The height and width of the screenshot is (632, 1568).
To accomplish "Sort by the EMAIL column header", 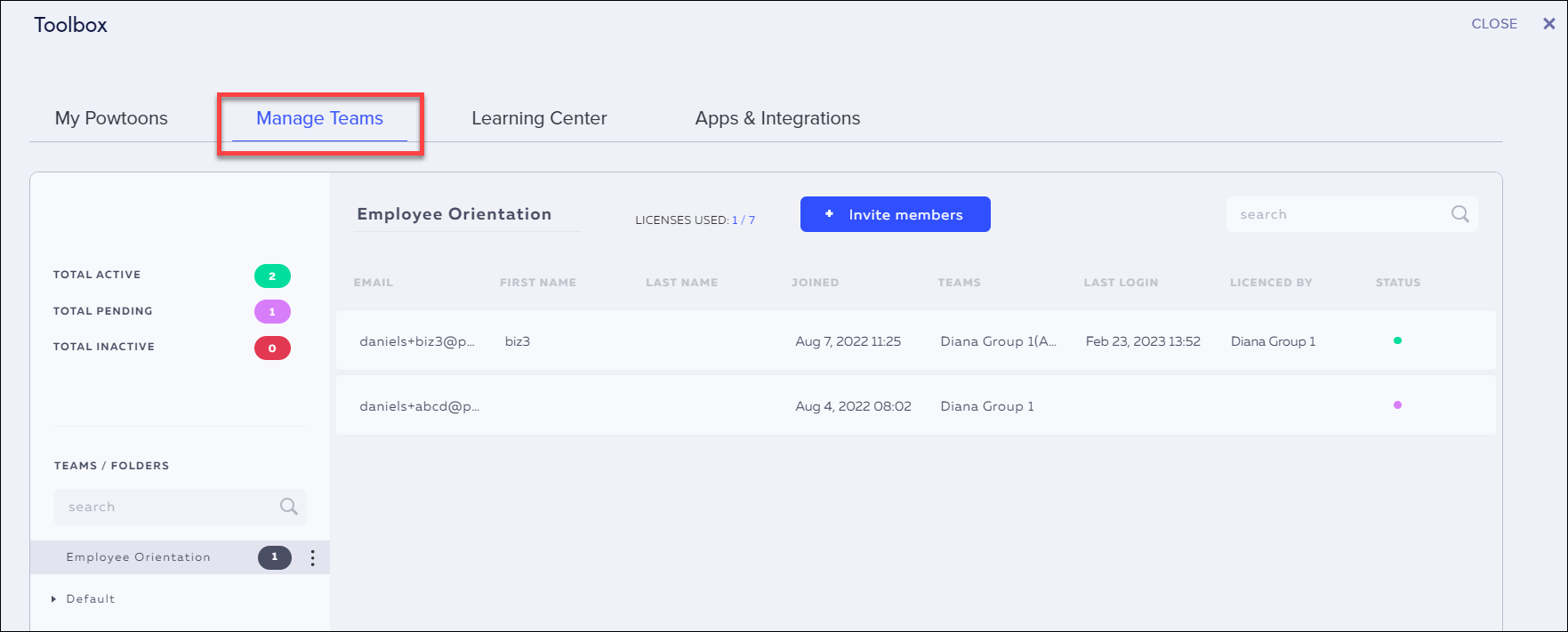I will (374, 283).
